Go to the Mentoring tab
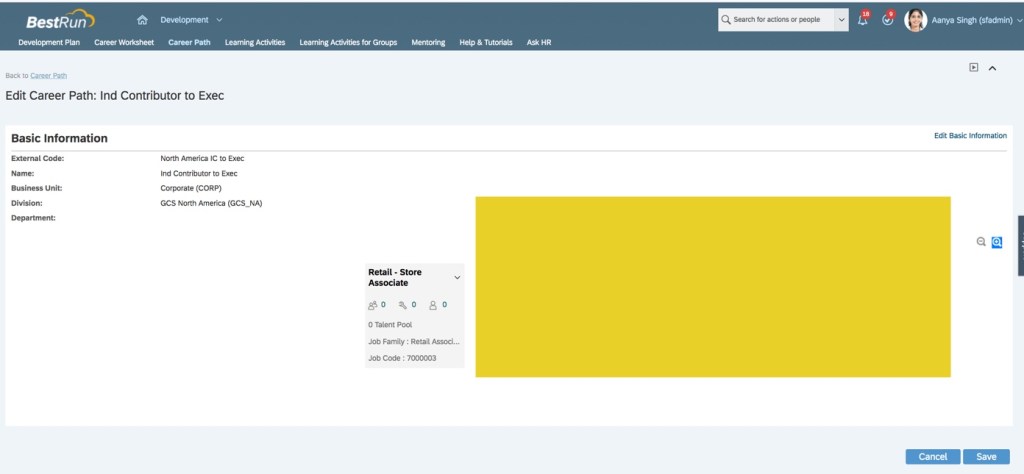This screenshot has height=474, width=1024. (x=428, y=43)
